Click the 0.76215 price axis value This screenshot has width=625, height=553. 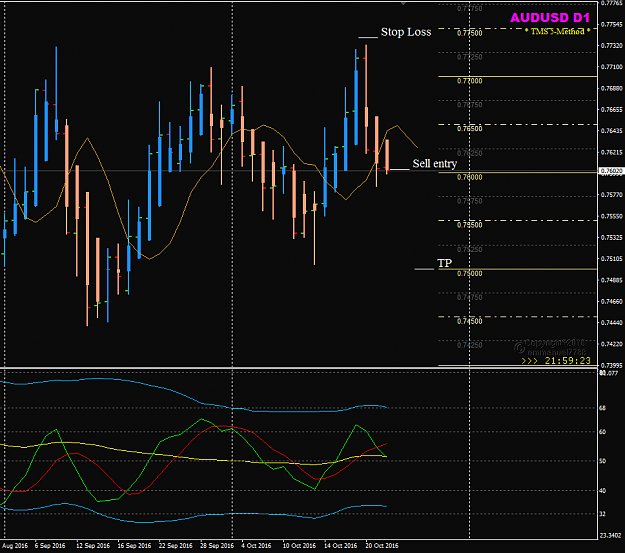(x=612, y=152)
